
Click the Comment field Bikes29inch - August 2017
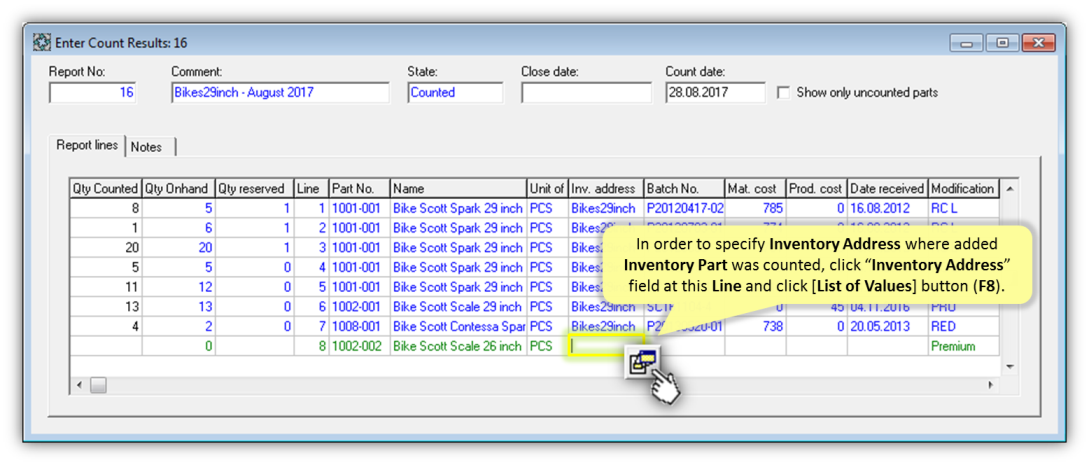(281, 92)
